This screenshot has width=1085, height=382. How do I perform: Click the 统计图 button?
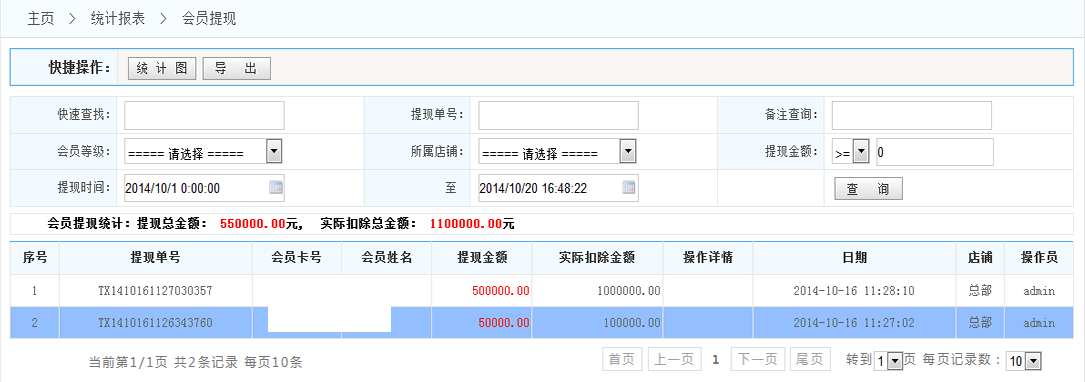coord(162,69)
